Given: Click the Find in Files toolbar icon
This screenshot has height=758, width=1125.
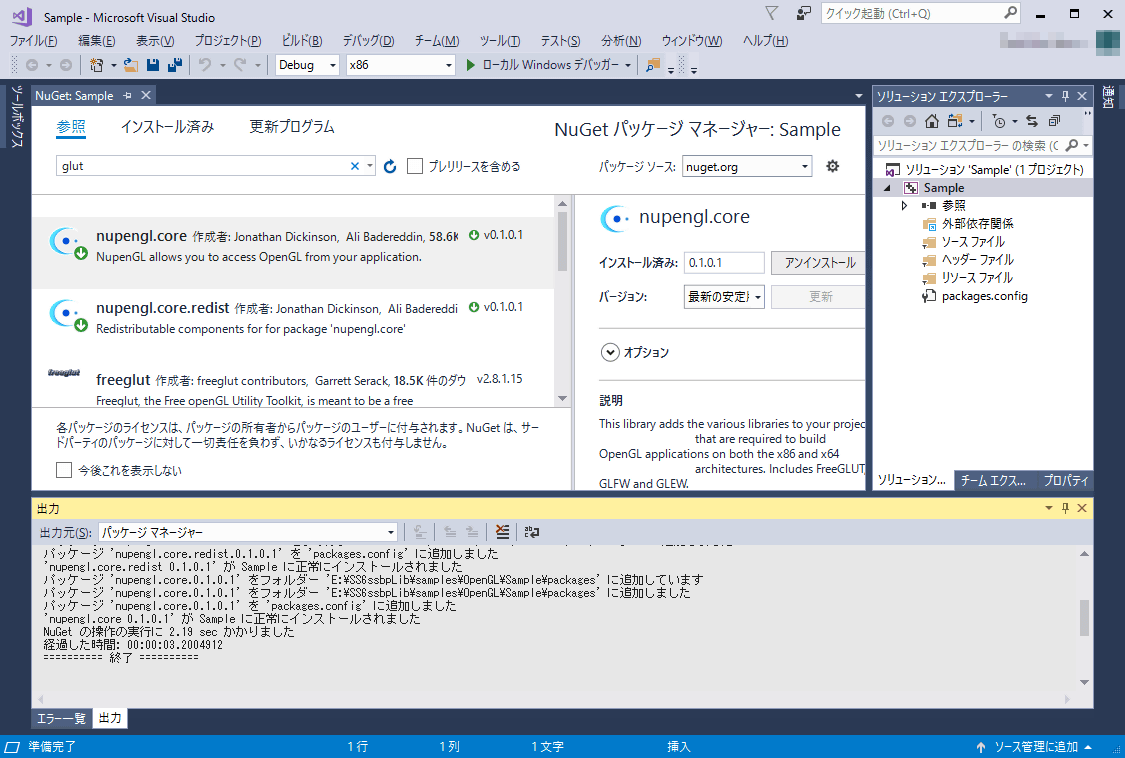Looking at the screenshot, I should tap(653, 65).
